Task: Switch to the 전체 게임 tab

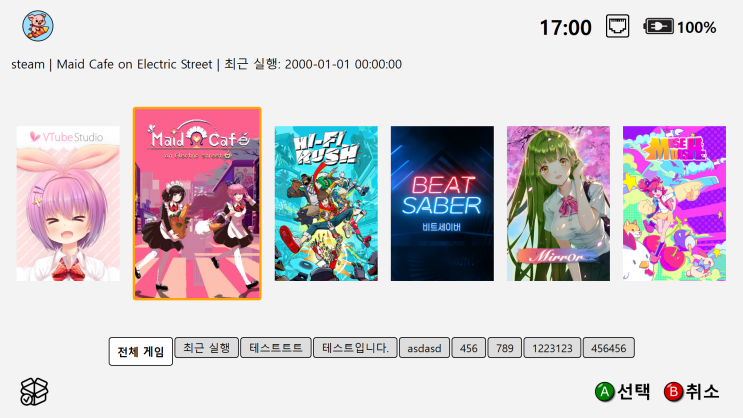Action: click(141, 352)
